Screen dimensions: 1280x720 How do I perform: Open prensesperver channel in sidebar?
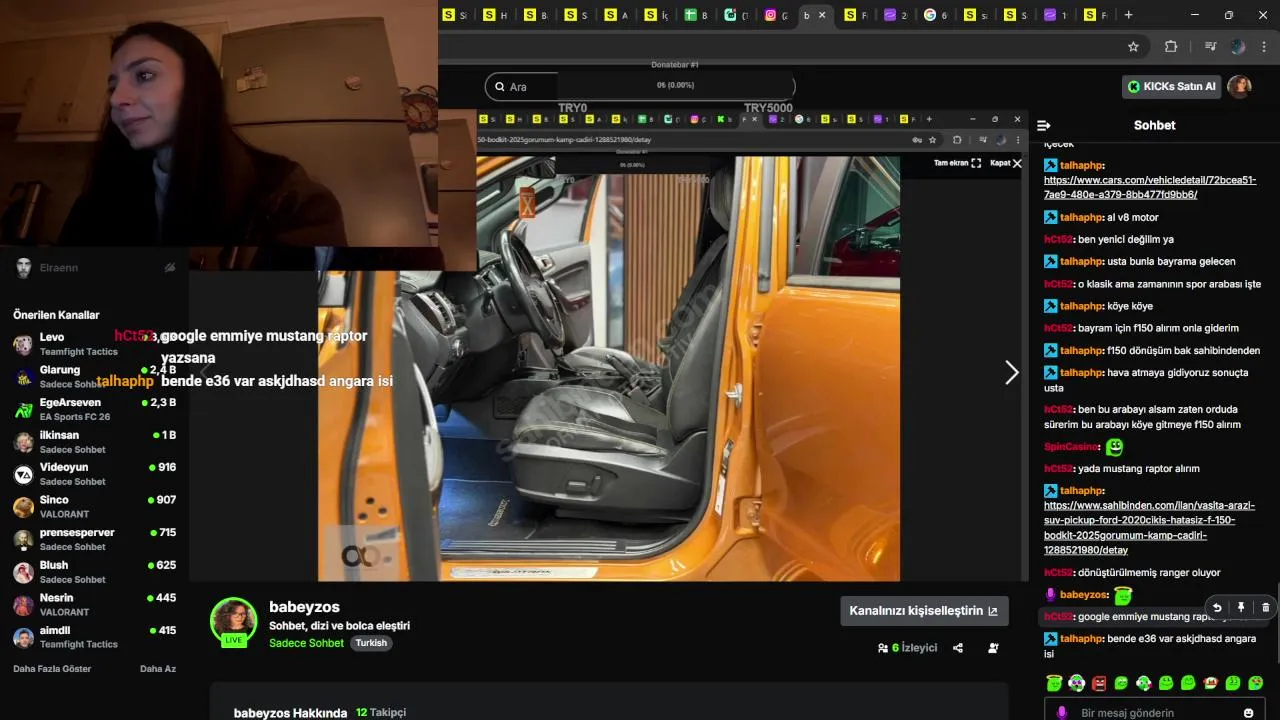(95, 539)
